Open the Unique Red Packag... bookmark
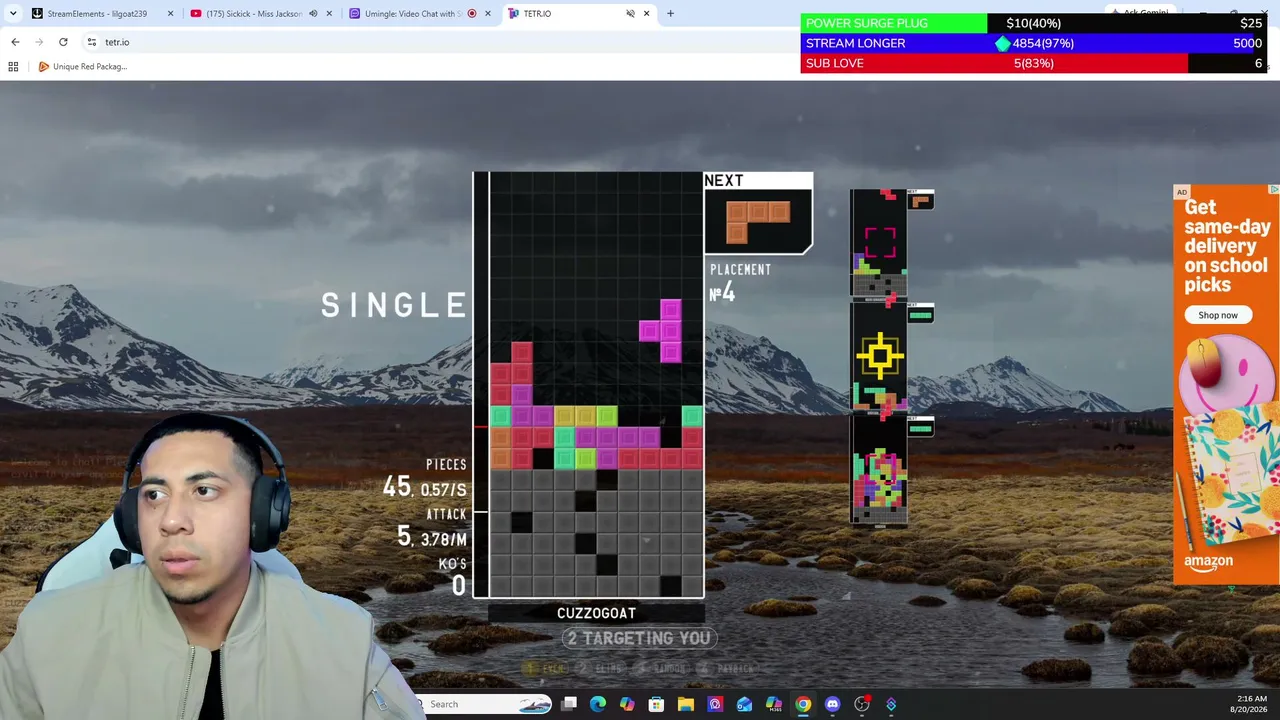Screen dimensions: 1280x720 [83, 67]
